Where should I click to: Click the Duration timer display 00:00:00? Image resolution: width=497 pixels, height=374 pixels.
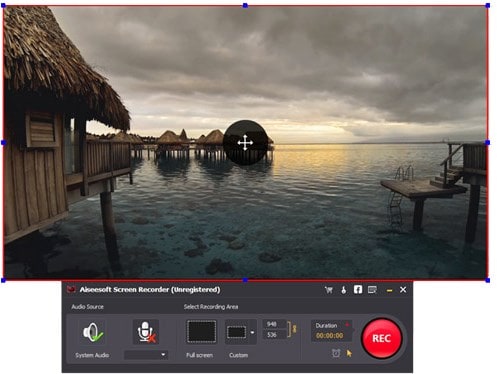pyautogui.click(x=329, y=336)
